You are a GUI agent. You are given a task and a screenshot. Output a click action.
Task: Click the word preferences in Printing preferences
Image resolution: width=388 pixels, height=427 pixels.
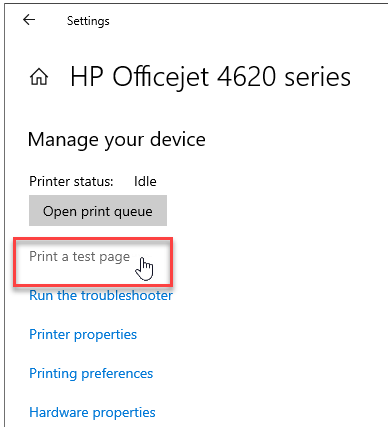117,374
